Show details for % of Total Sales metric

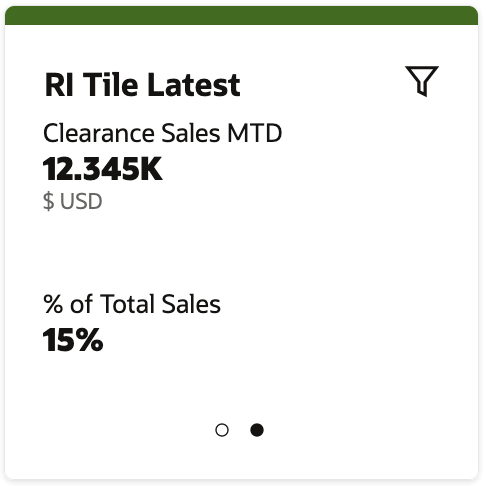pos(132,304)
